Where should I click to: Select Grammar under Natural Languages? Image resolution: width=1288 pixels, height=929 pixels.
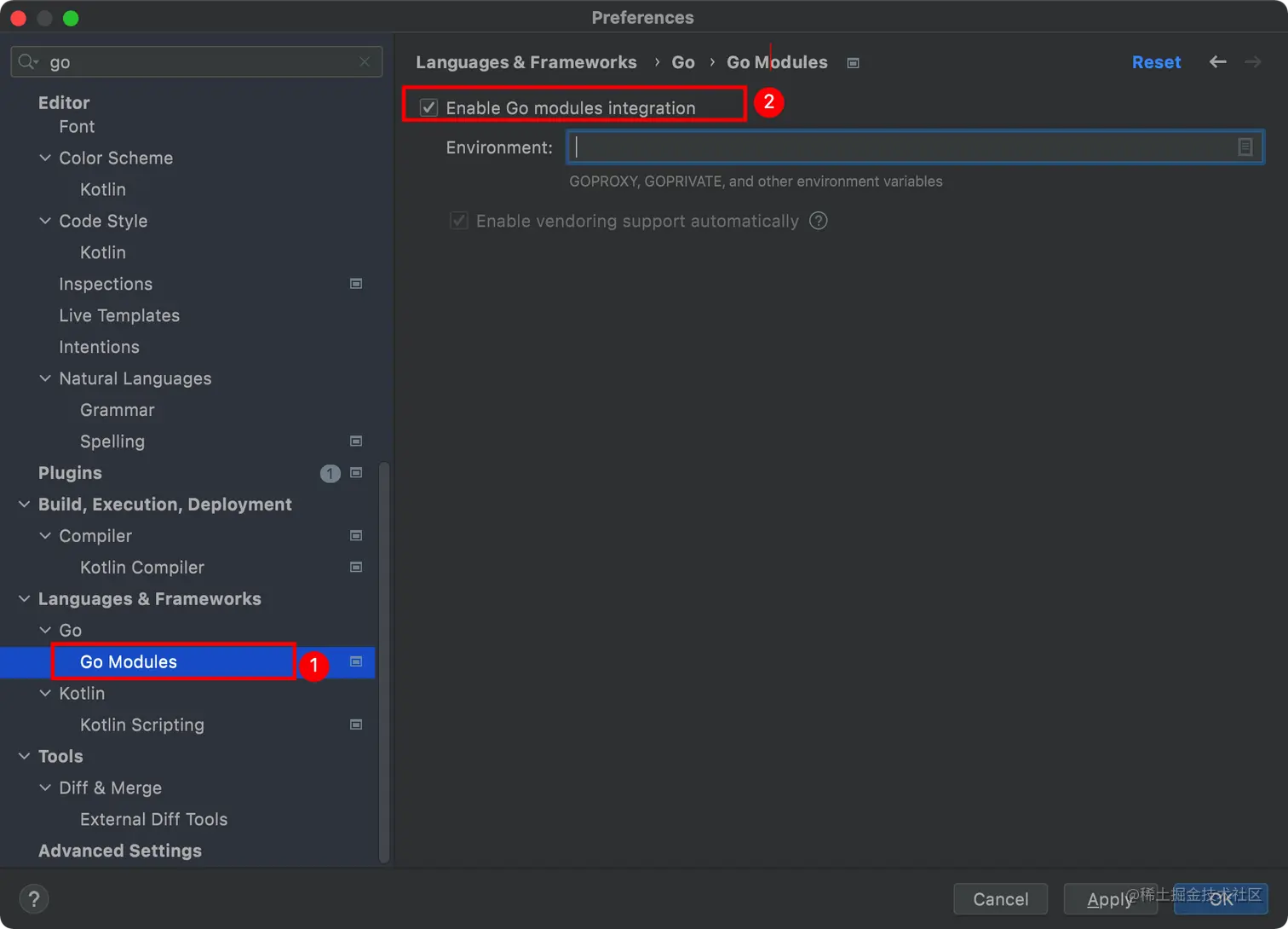[118, 410]
